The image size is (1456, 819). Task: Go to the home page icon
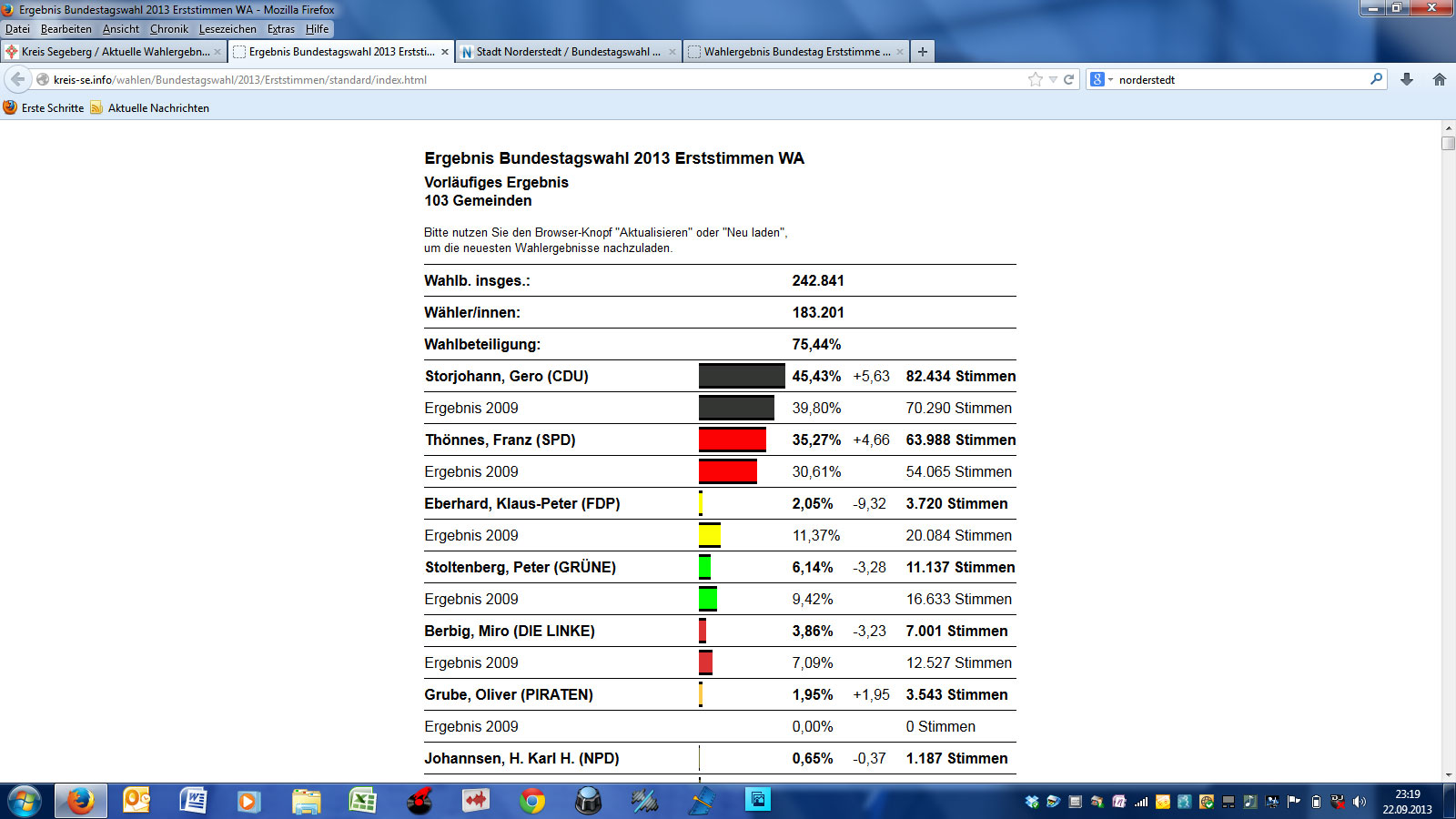1440,79
